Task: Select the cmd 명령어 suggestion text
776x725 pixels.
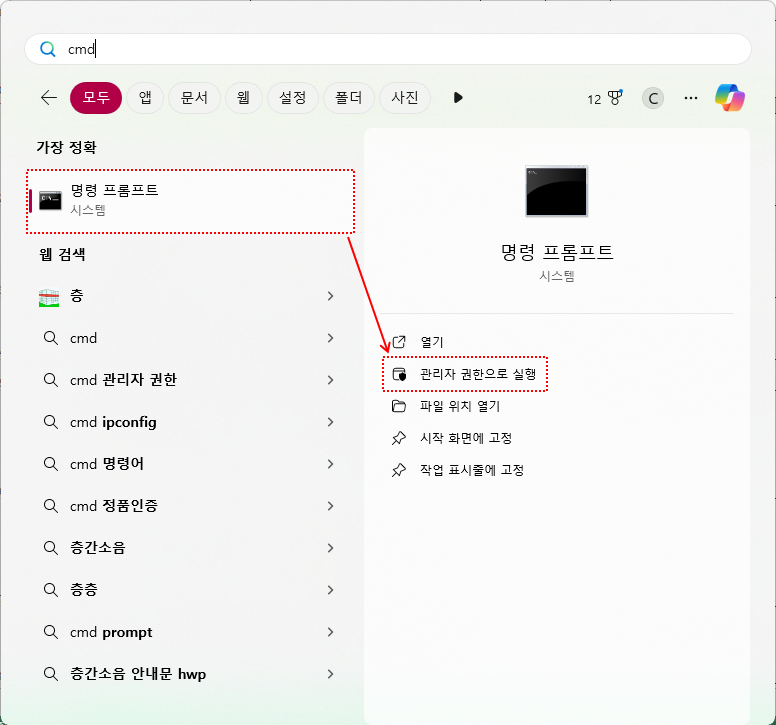Action: point(107,464)
